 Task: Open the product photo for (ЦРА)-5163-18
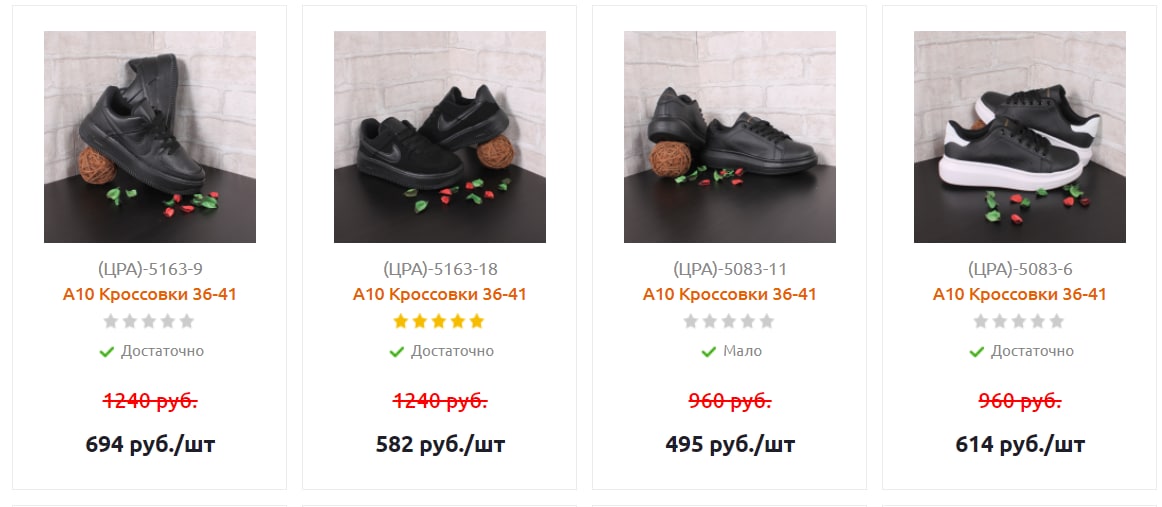(x=439, y=137)
